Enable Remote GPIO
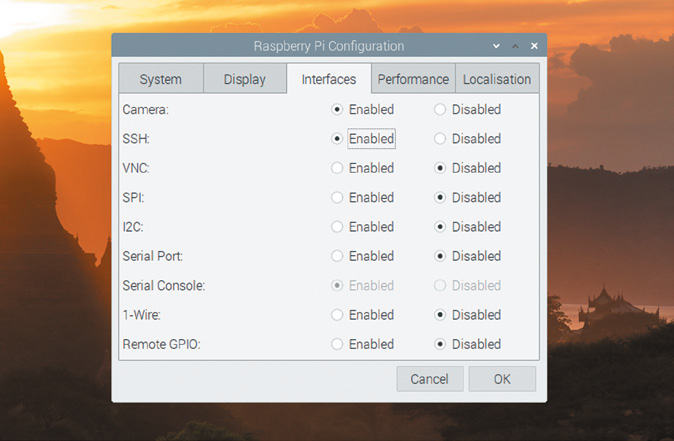This screenshot has height=441, width=674. 337,344
